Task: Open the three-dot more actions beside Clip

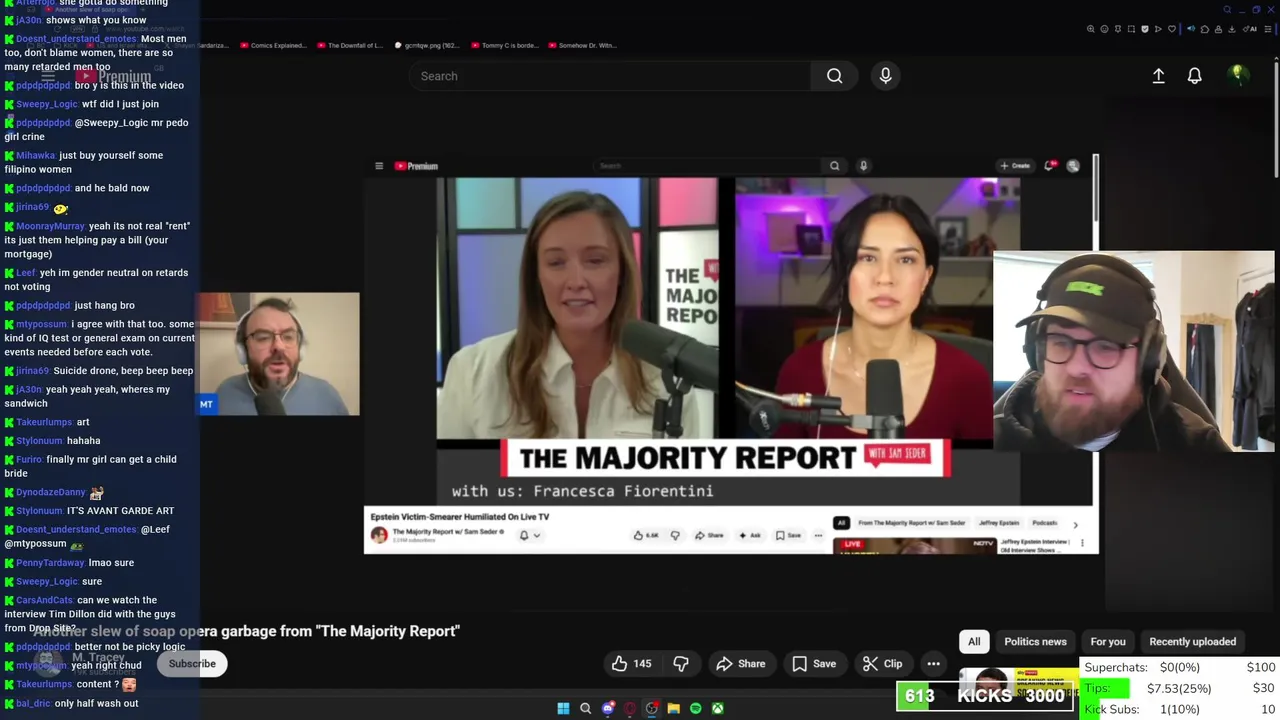Action: click(933, 663)
